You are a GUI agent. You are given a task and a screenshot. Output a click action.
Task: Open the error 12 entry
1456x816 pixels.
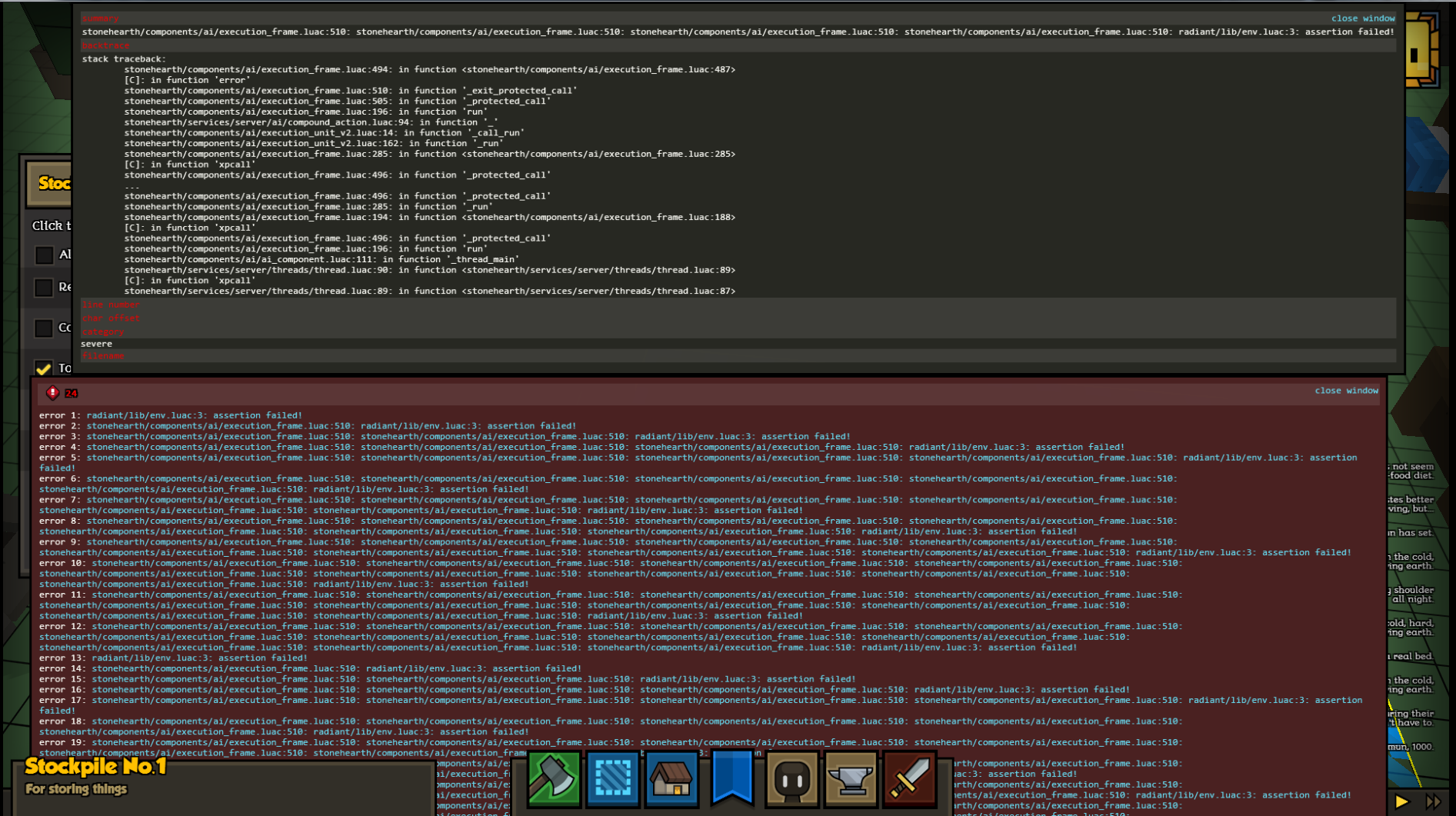[x=611, y=637]
